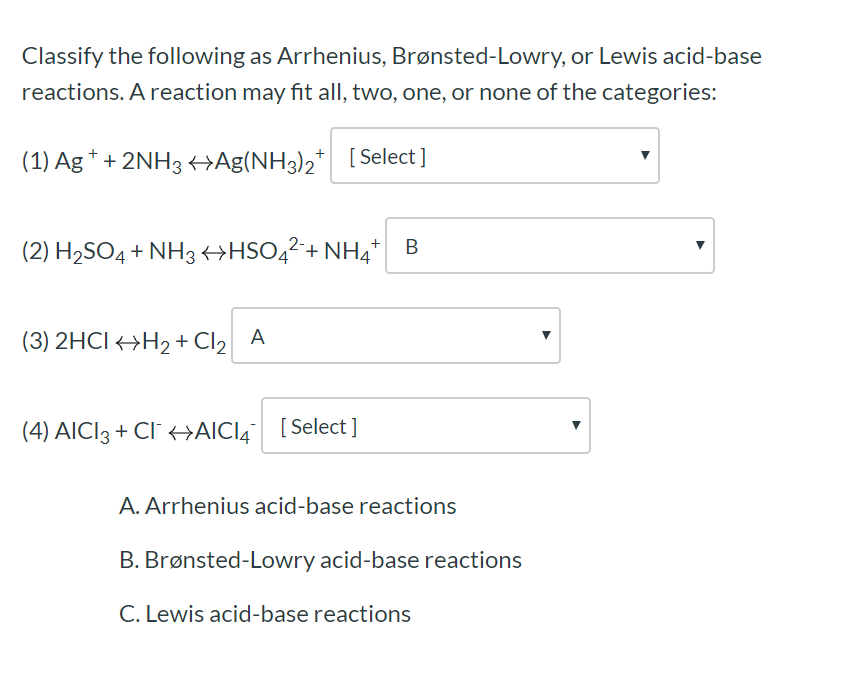Open the [Select] dropdown for reaction 1
Screen dimensions: 848x699
point(495,156)
